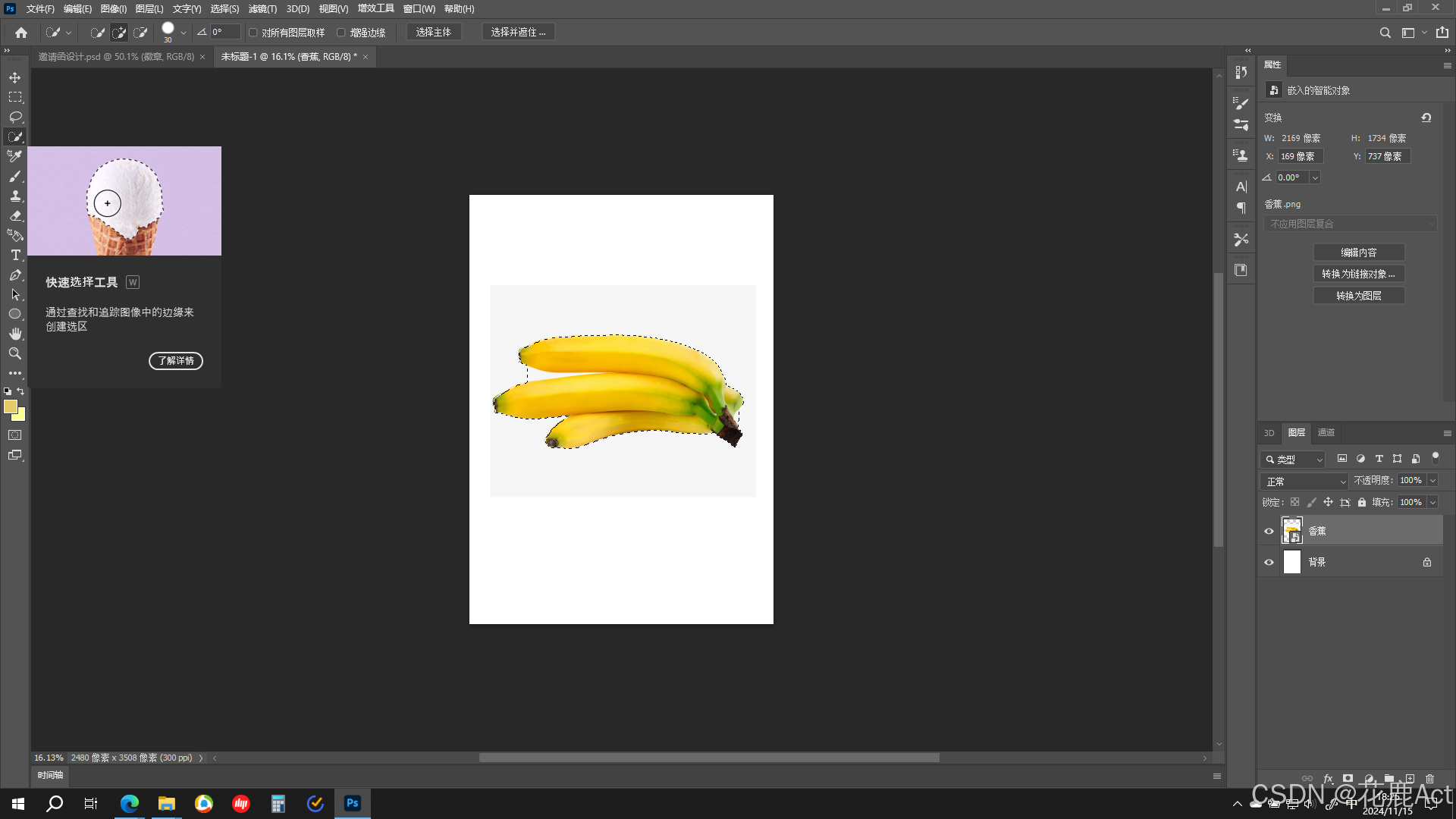The image size is (1456, 819).
Task: Expand the layer opacity 100% dropdown
Action: (x=1432, y=480)
